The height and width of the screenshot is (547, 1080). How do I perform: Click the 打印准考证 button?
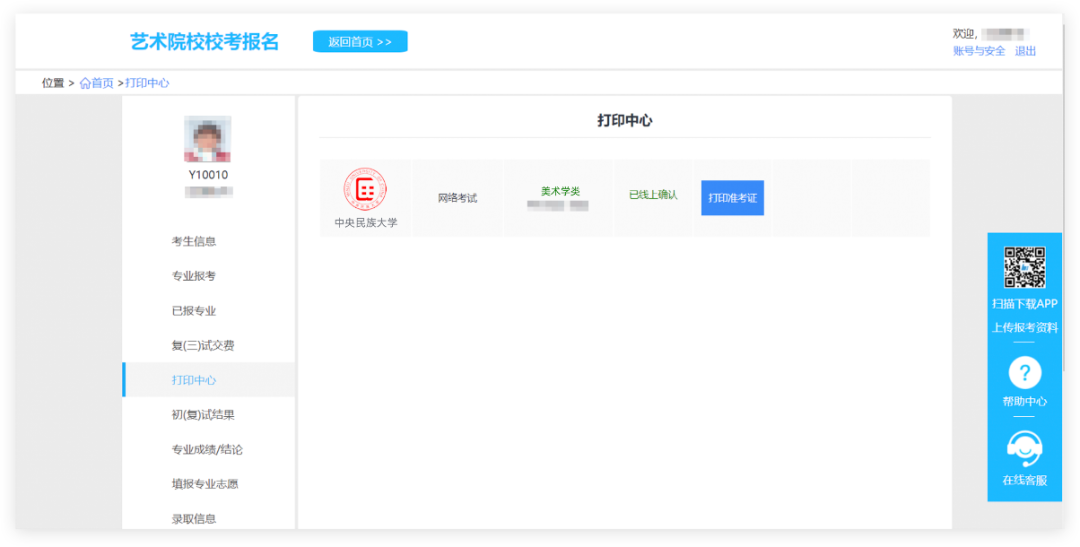point(732,198)
